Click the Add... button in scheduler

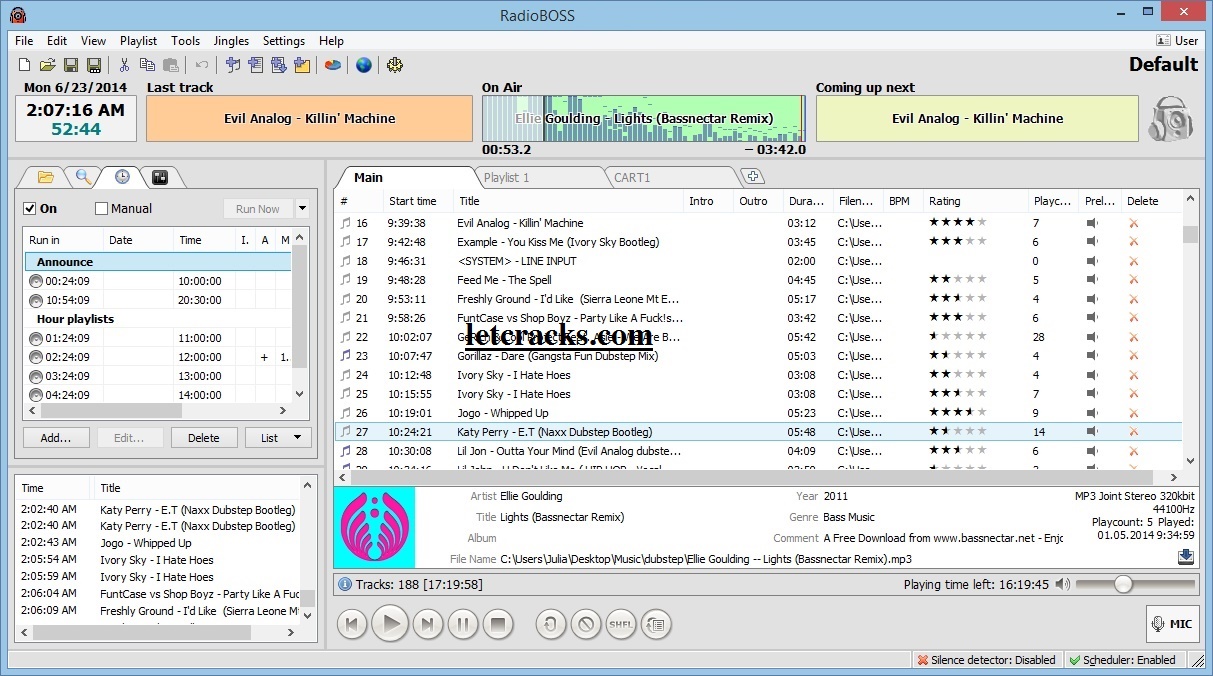point(56,438)
